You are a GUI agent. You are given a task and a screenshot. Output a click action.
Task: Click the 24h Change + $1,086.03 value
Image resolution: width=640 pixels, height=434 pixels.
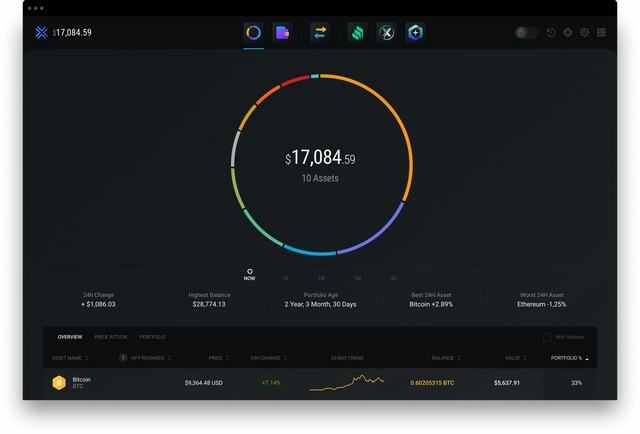tap(98, 304)
